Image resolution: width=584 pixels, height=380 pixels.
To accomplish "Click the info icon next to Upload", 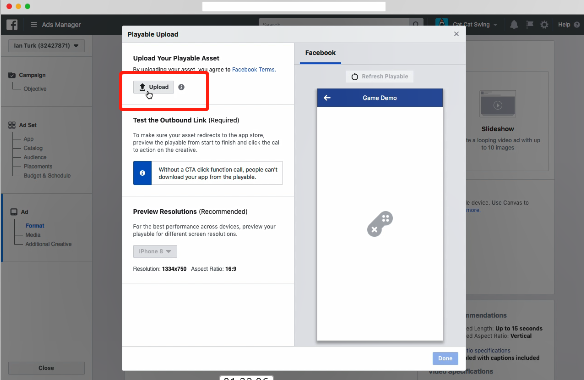I will 181,87.
